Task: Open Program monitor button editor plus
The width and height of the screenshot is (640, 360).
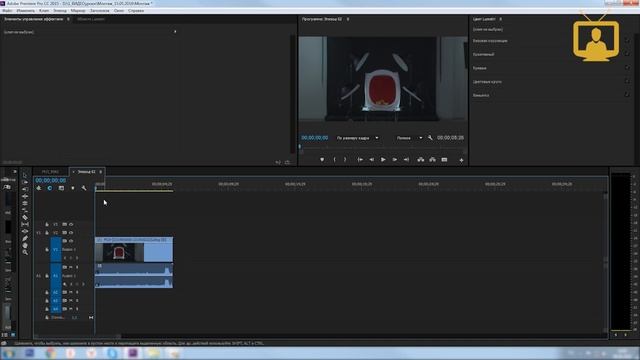Action: click(461, 160)
